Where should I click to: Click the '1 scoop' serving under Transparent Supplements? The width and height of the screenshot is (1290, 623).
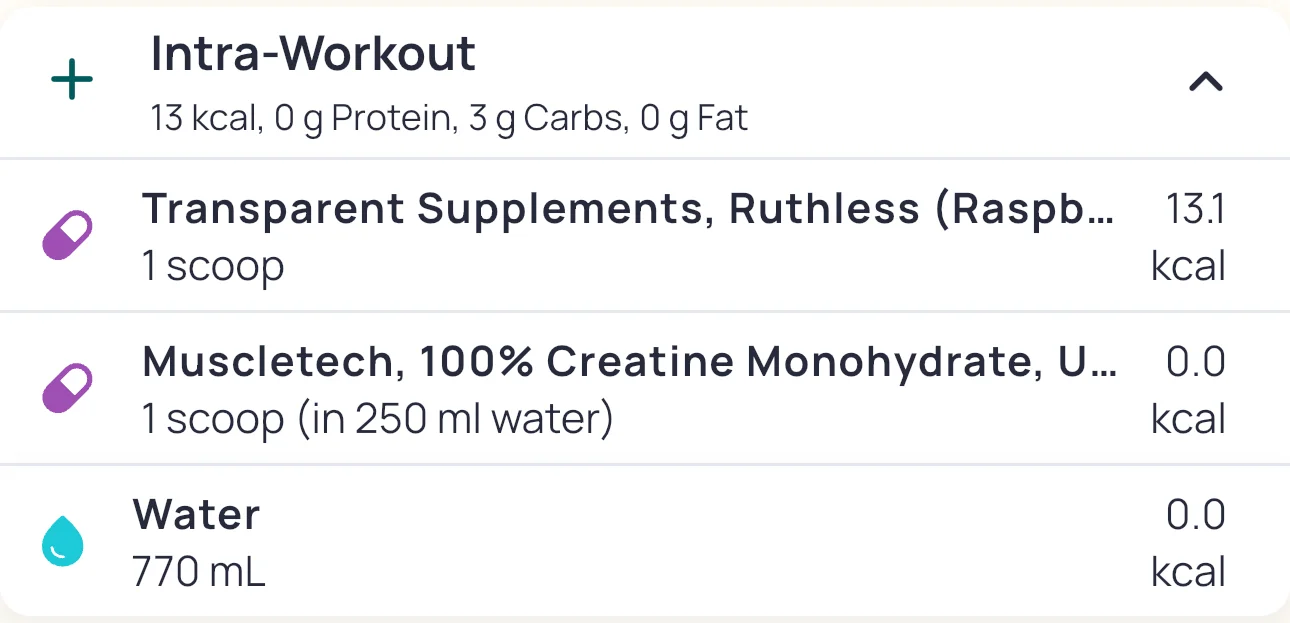pyautogui.click(x=213, y=266)
